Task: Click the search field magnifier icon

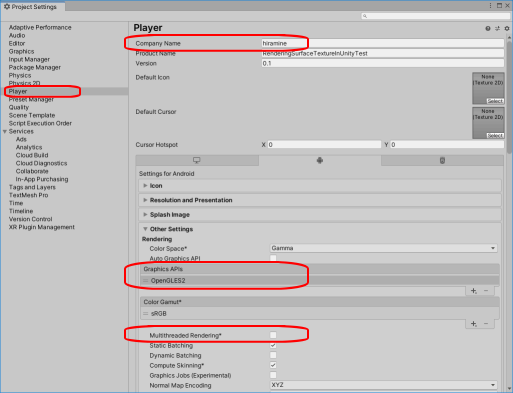Action: point(365,16)
